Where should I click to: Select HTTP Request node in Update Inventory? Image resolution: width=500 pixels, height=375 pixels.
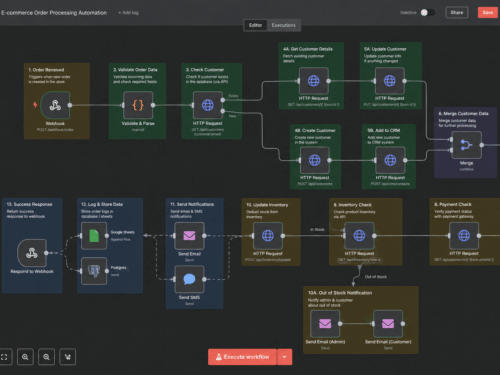tap(268, 236)
